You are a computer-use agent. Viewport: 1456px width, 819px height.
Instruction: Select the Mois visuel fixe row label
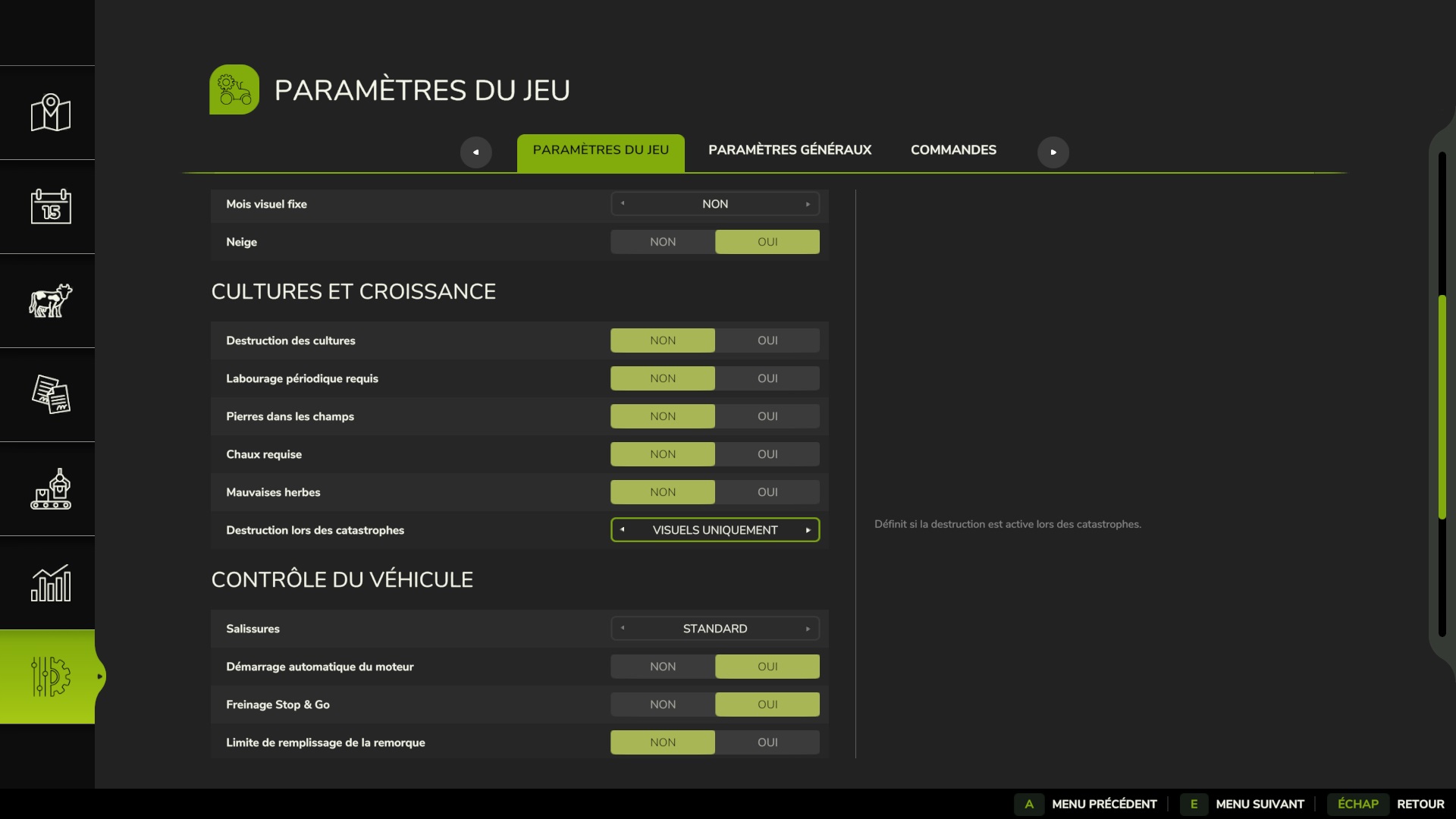point(266,204)
